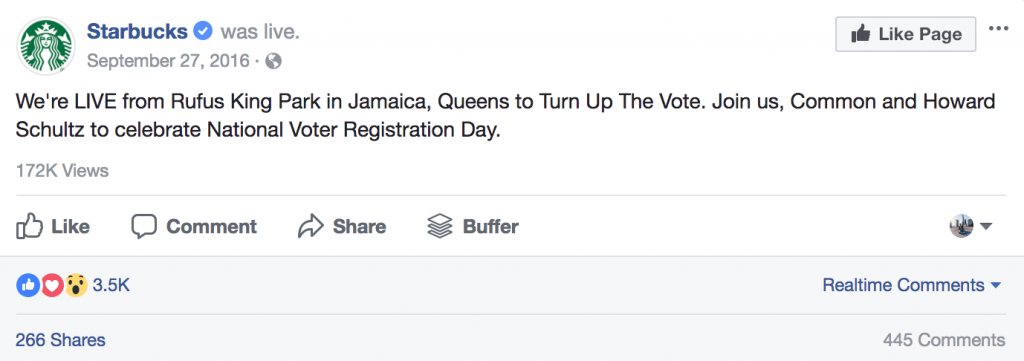This screenshot has height=361, width=1024.
Task: Click the Comment speech-bubble icon
Action: [x=144, y=227]
